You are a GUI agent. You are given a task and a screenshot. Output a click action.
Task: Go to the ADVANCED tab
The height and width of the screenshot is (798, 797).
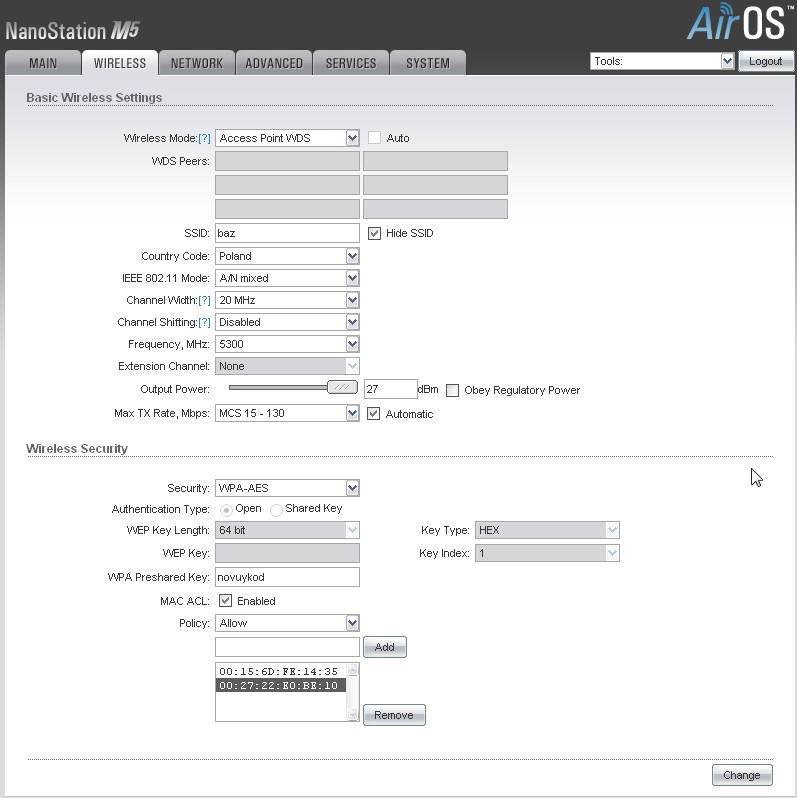tap(274, 63)
